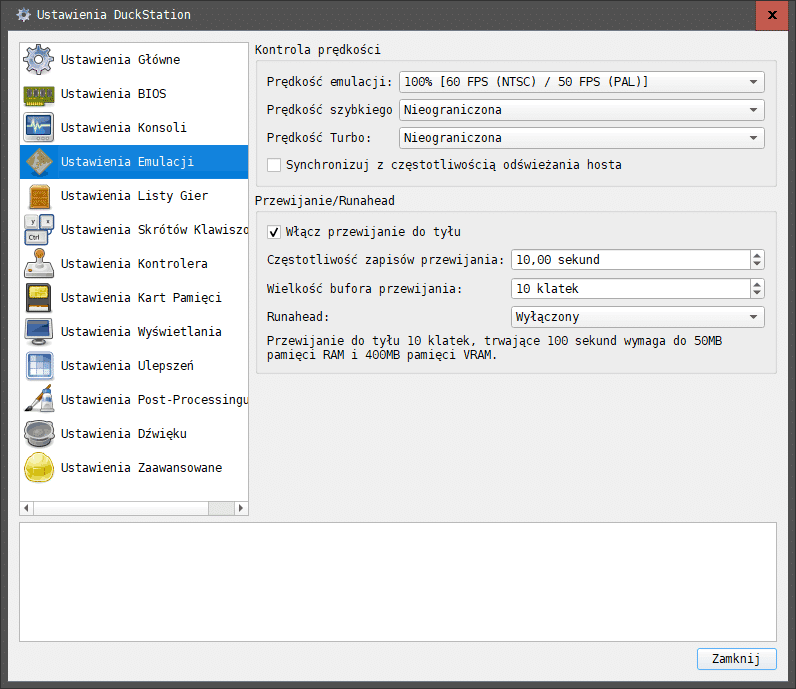Image resolution: width=796 pixels, height=689 pixels.
Task: Select Ustawienia Wyświetlania category
Action: (134, 332)
